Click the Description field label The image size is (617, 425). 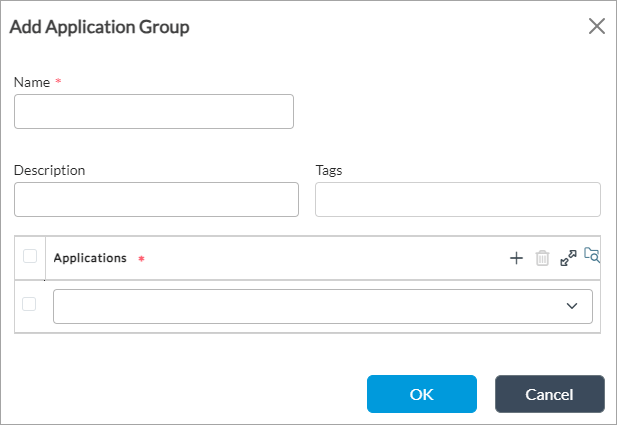click(50, 170)
